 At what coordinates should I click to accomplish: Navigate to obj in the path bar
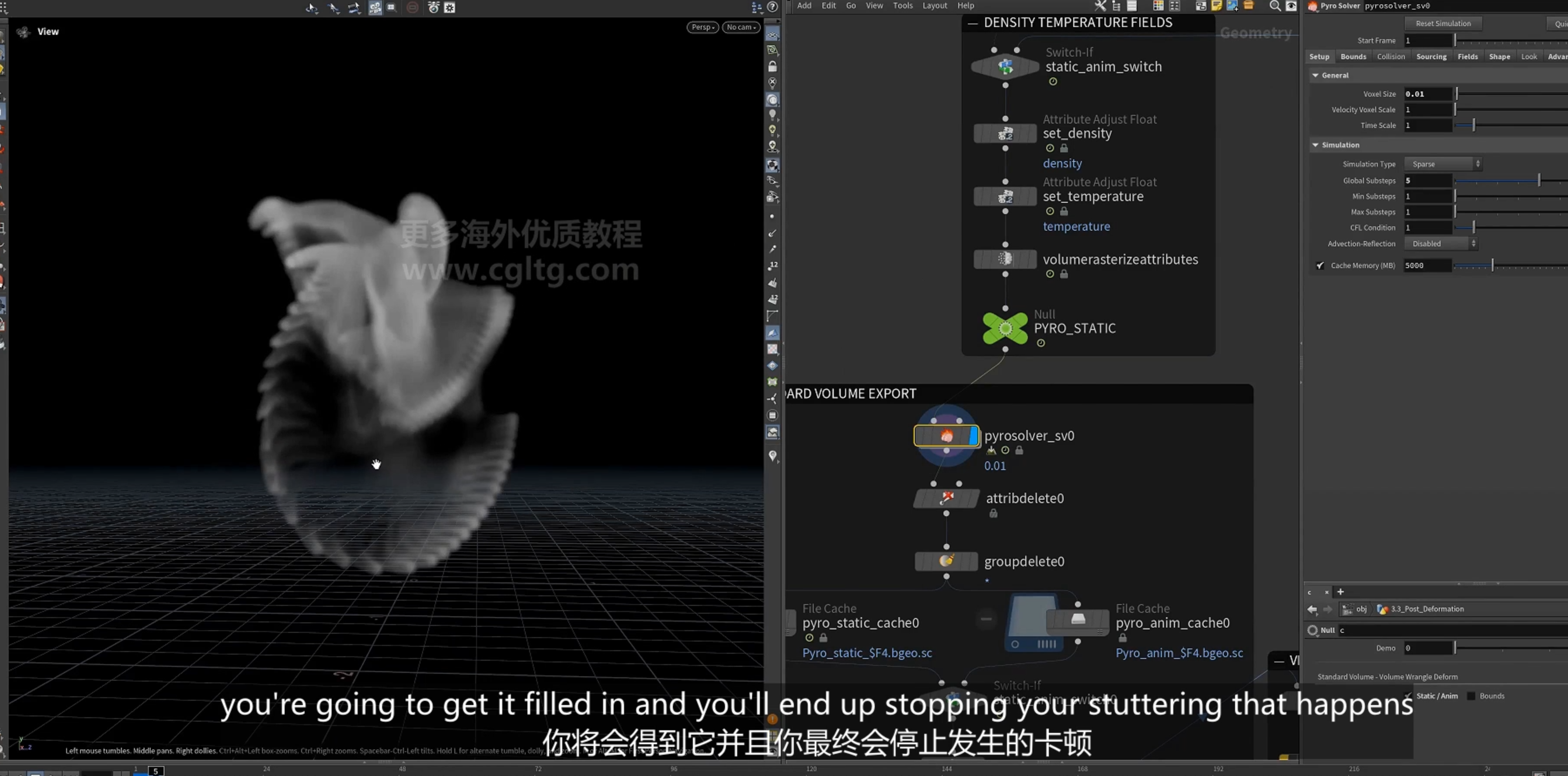pyautogui.click(x=1355, y=609)
